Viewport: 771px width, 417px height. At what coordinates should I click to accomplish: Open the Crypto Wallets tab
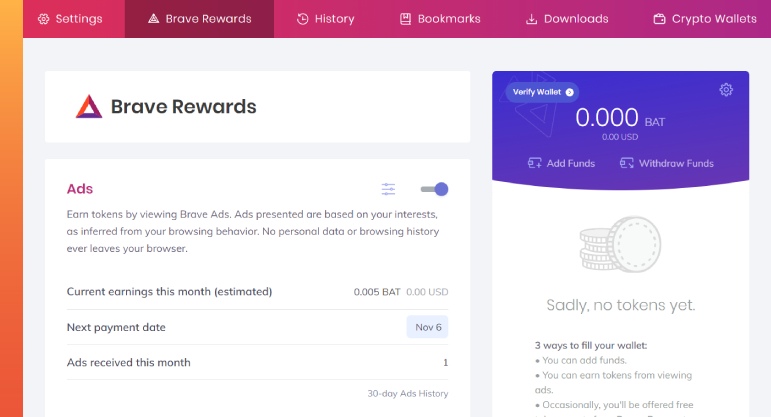coord(704,19)
